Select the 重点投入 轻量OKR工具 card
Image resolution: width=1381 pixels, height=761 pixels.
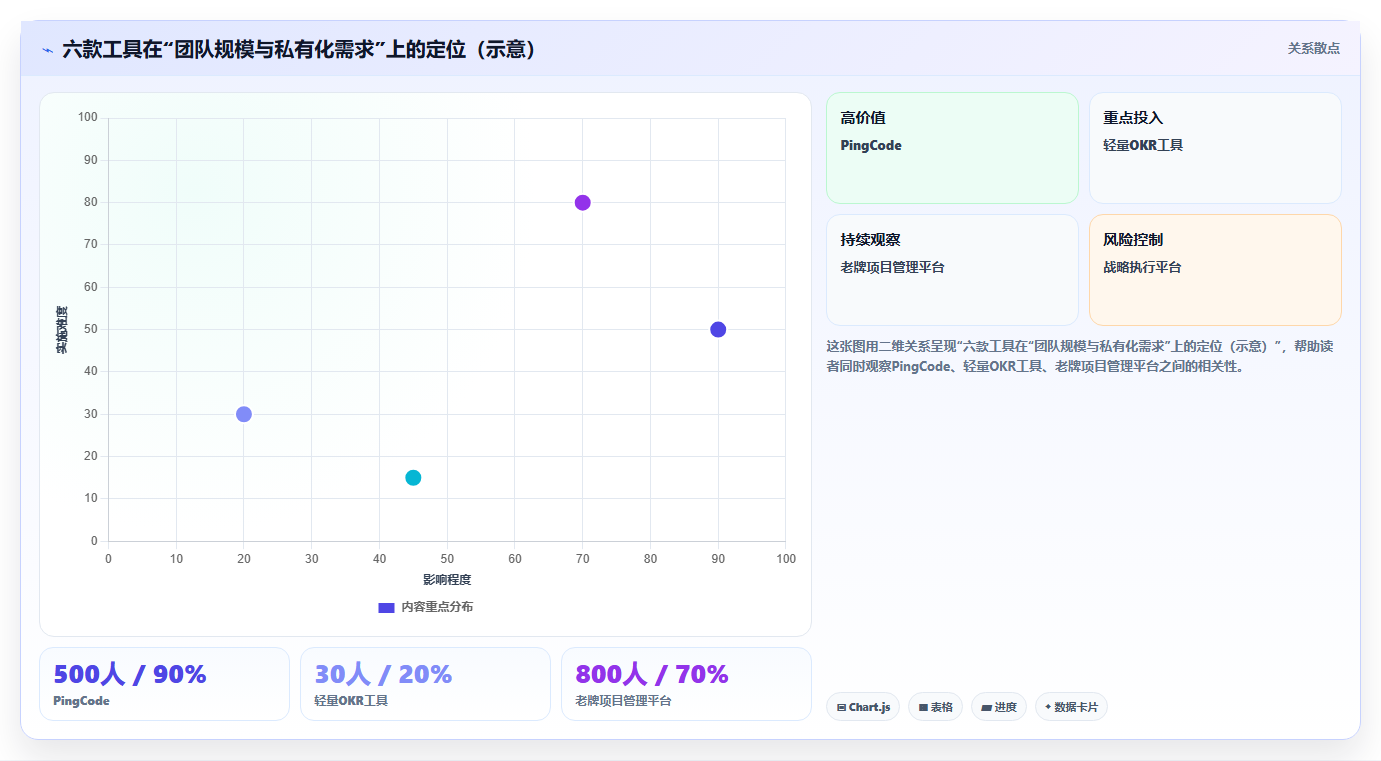pyautogui.click(x=1215, y=148)
